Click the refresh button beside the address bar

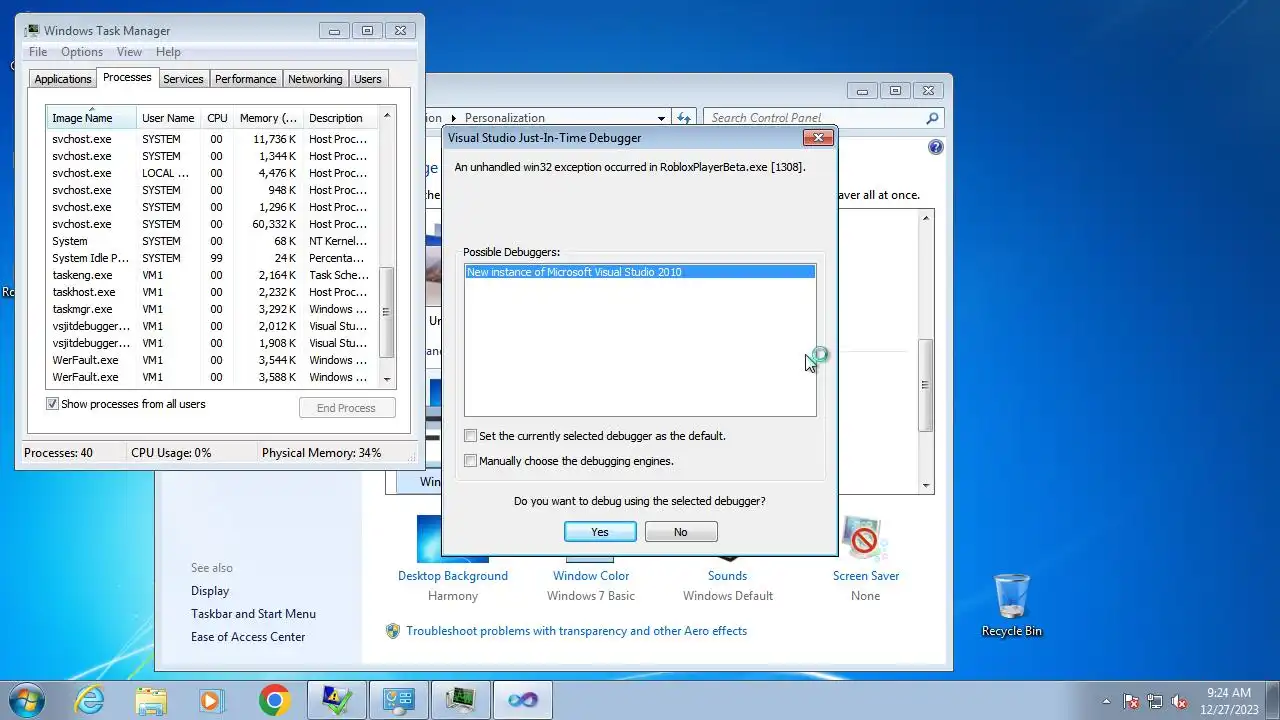pos(684,117)
